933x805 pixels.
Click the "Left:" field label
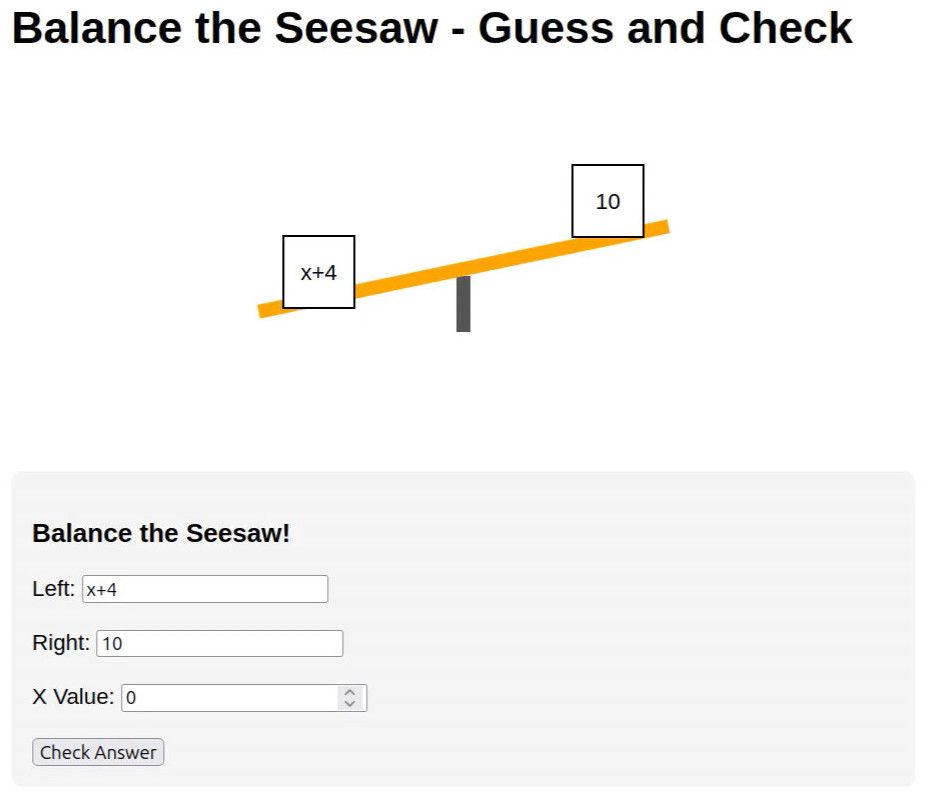(53, 589)
